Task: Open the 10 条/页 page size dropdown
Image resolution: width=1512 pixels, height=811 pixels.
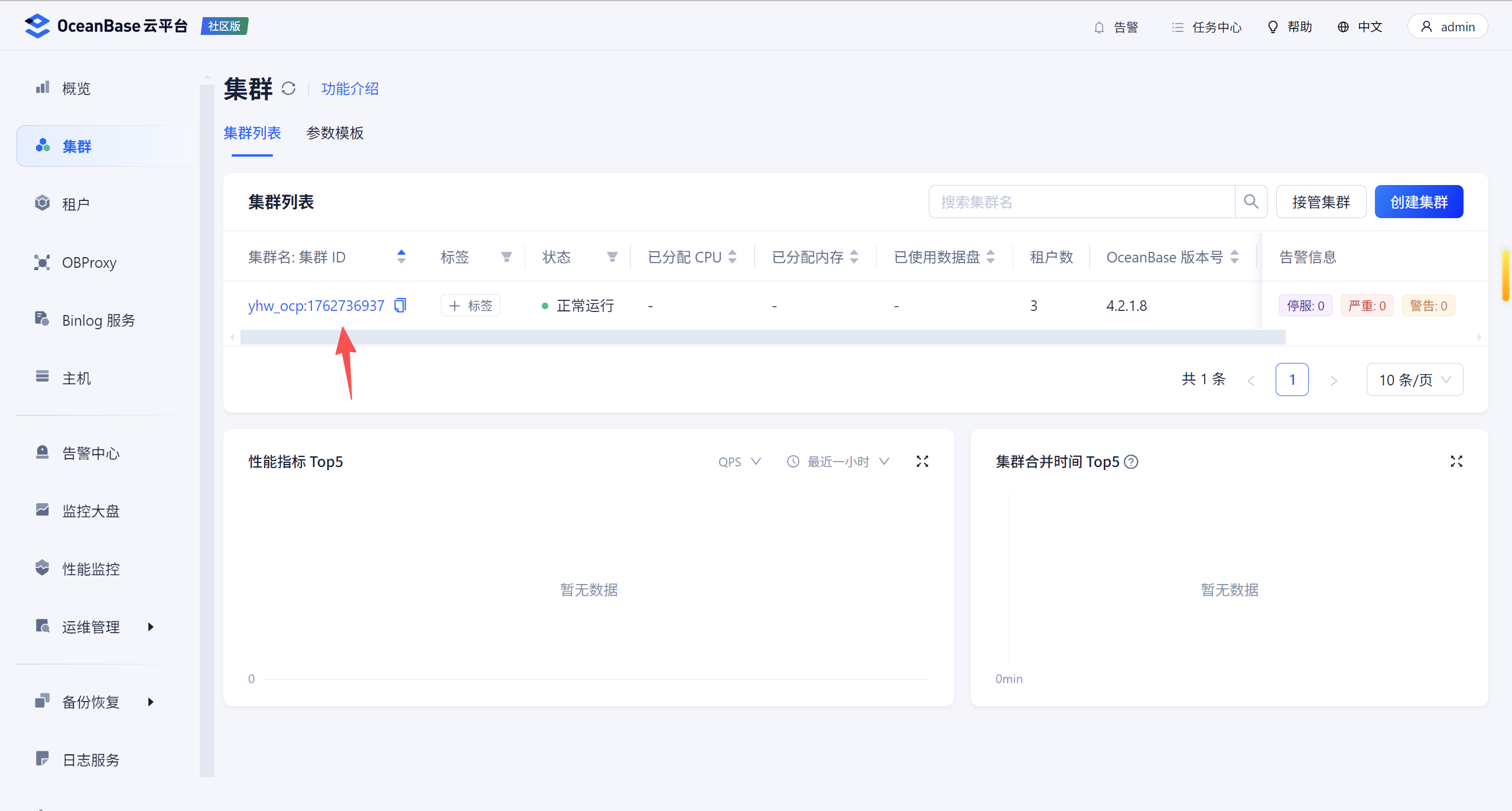Action: (1414, 379)
